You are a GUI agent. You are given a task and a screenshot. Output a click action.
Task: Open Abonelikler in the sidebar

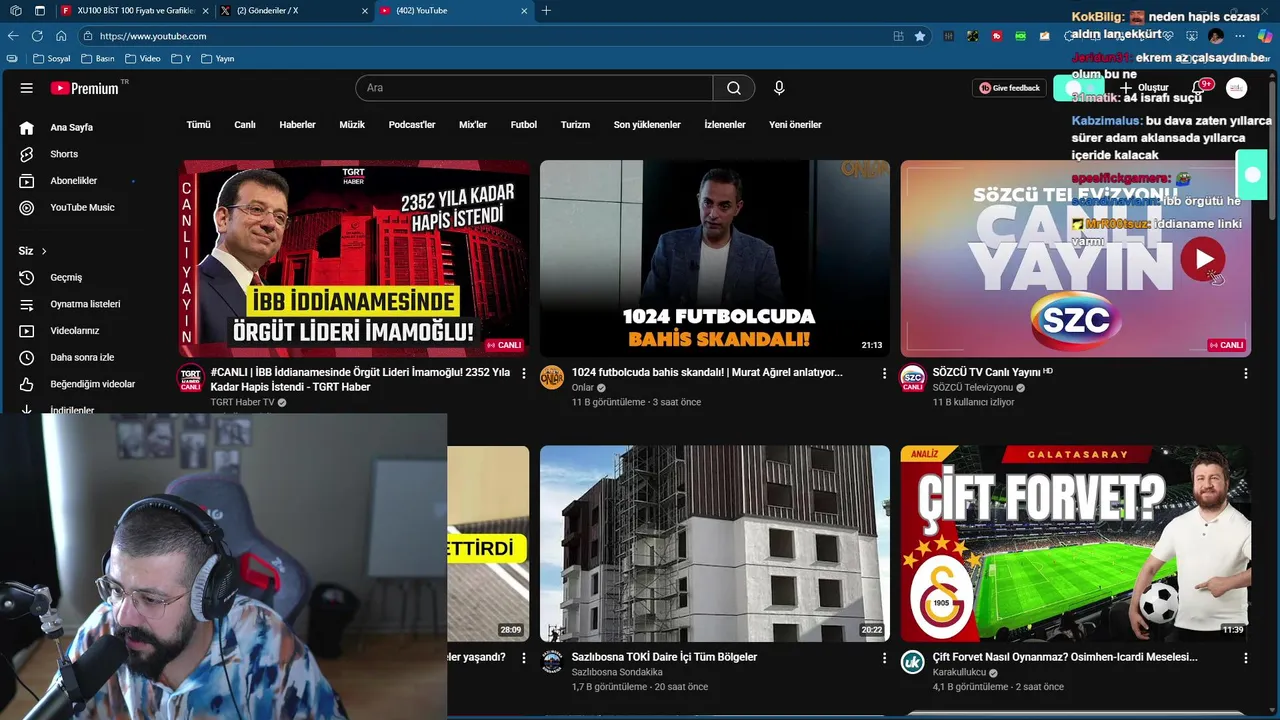coord(73,181)
